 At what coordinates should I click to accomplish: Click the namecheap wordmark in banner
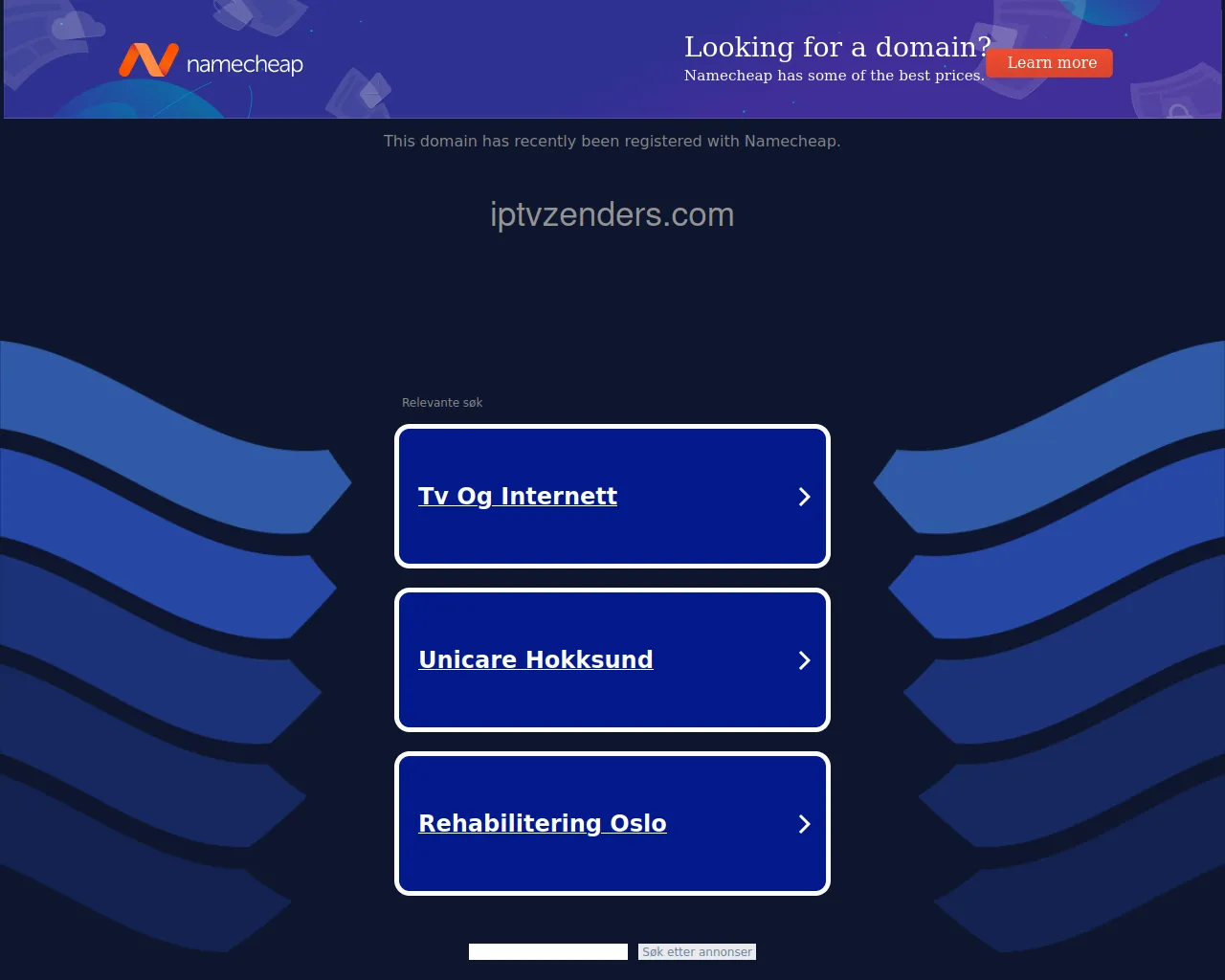point(245,64)
